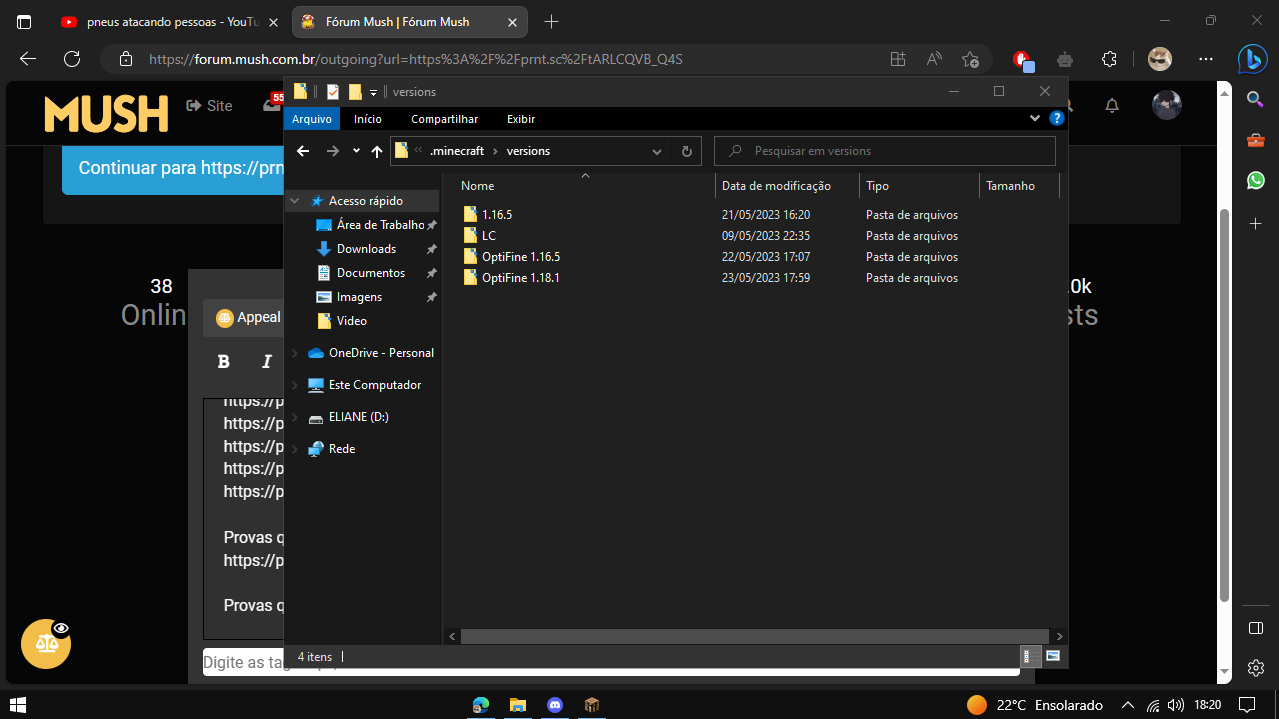The width and height of the screenshot is (1279, 719).
Task: Add page to favorites star icon
Action: pos(970,59)
